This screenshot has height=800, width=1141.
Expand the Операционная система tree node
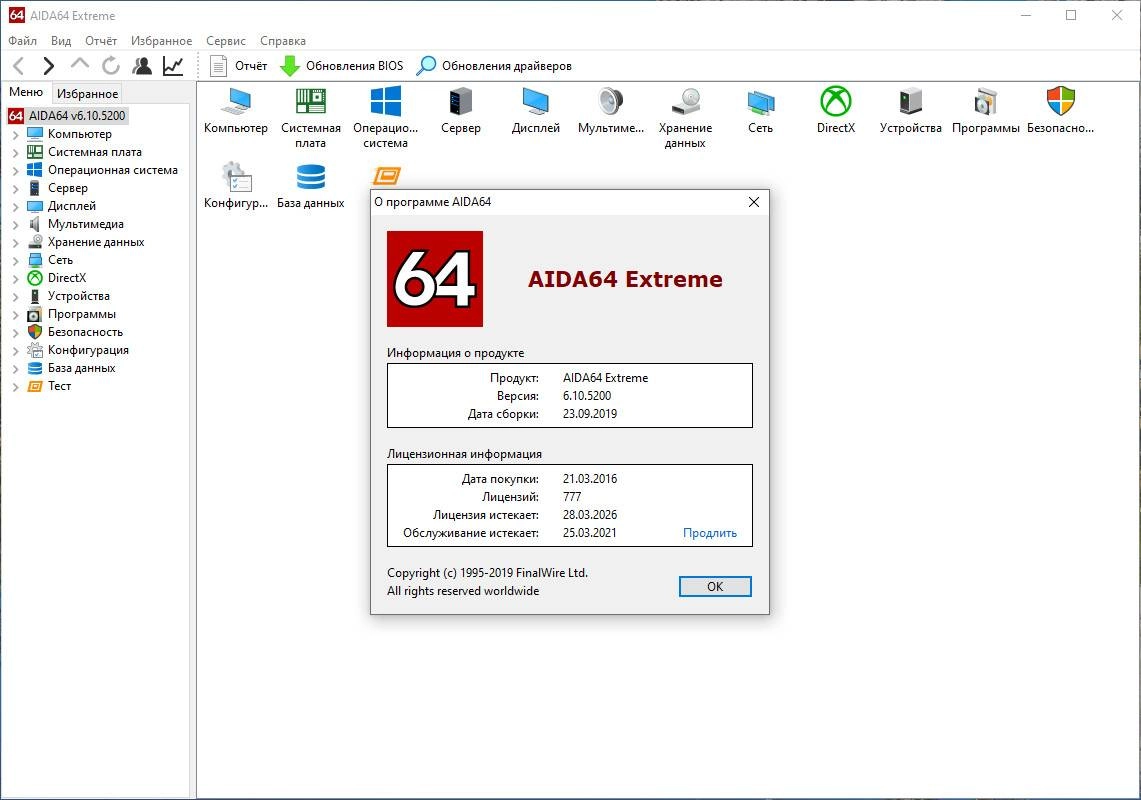[15, 170]
